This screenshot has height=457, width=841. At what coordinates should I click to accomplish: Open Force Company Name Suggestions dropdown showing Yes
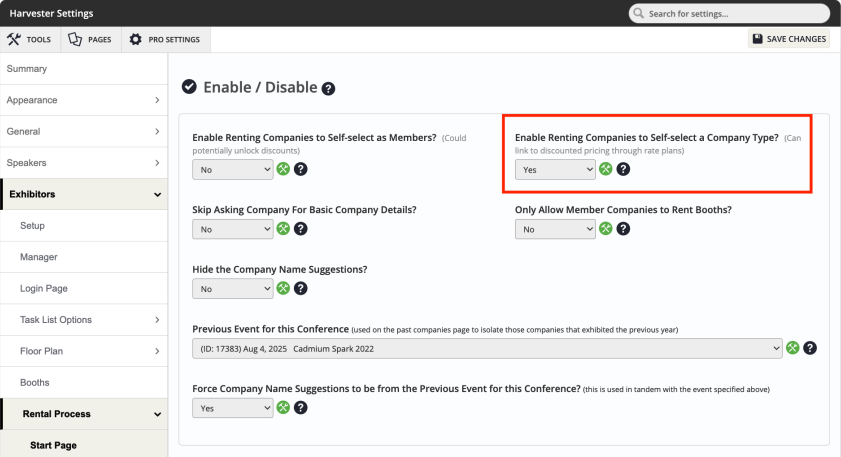point(233,408)
